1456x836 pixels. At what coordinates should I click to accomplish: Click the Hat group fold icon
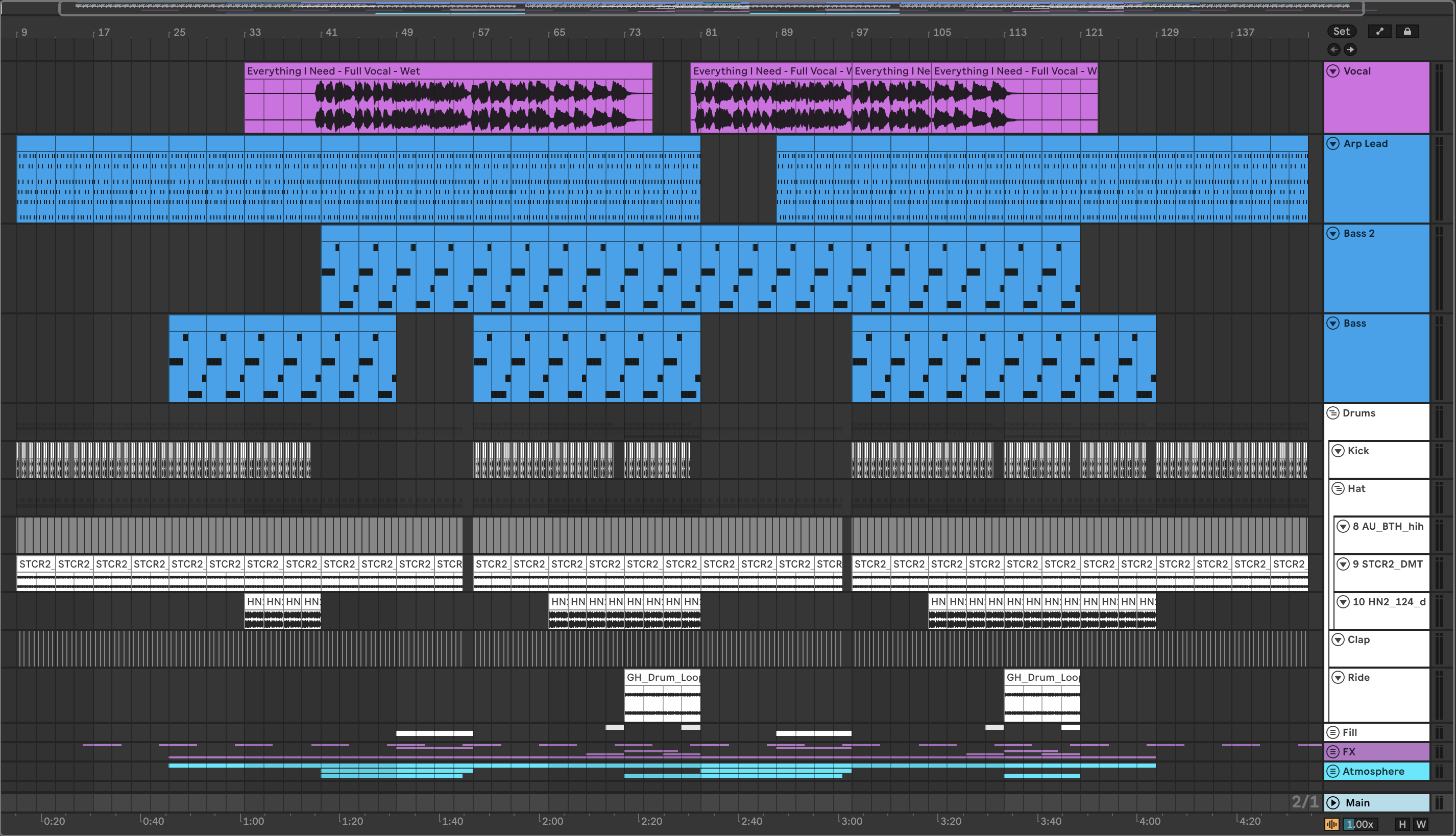point(1338,488)
